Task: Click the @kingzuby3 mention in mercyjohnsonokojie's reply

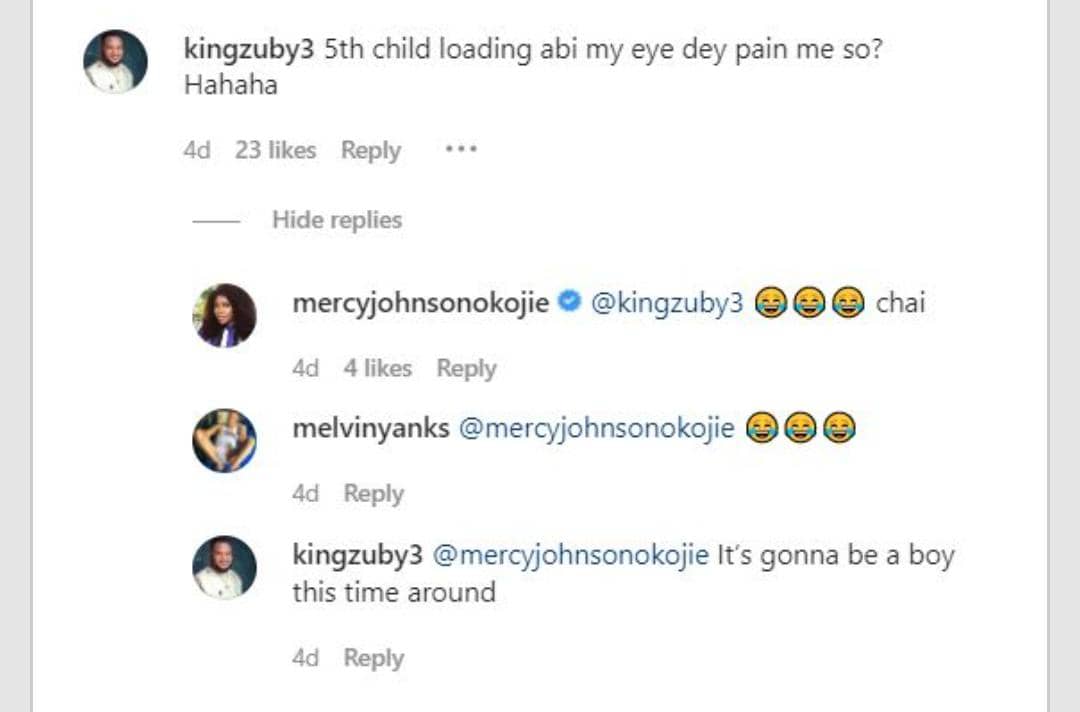Action: [667, 304]
